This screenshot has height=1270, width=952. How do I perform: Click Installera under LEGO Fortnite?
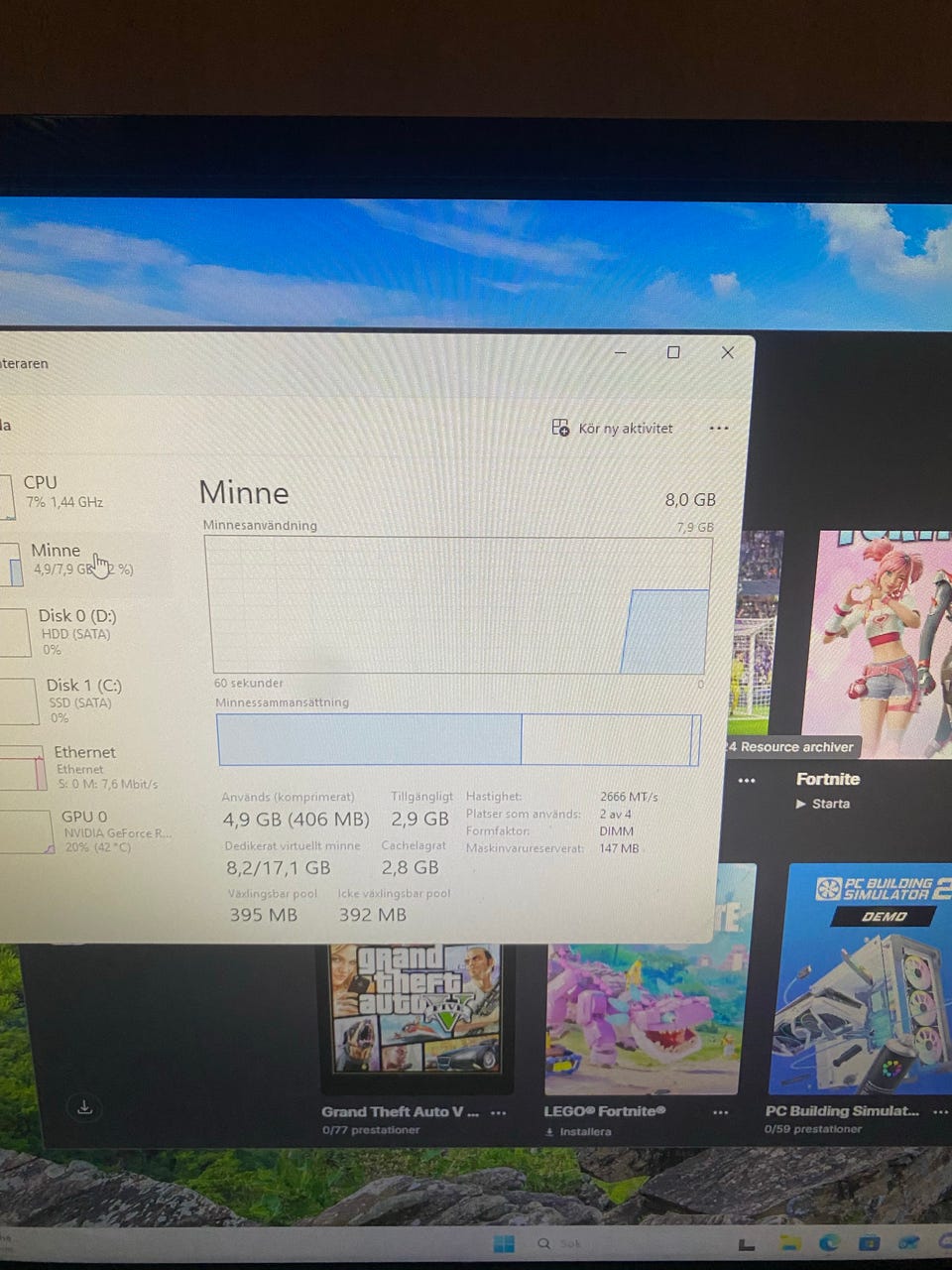[x=578, y=1131]
